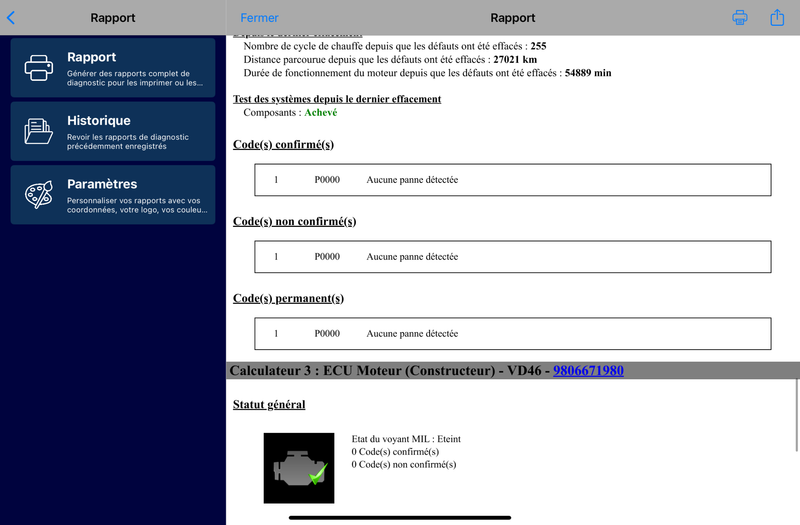
Task: Open Historique to review saved reports
Action: [113, 131]
